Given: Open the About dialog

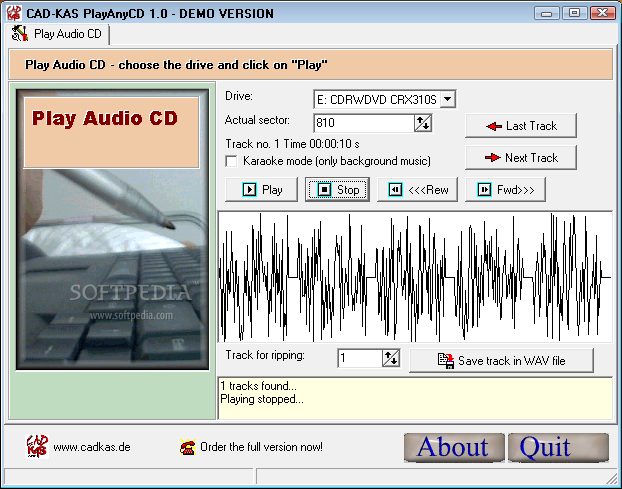Looking at the screenshot, I should 454,447.
